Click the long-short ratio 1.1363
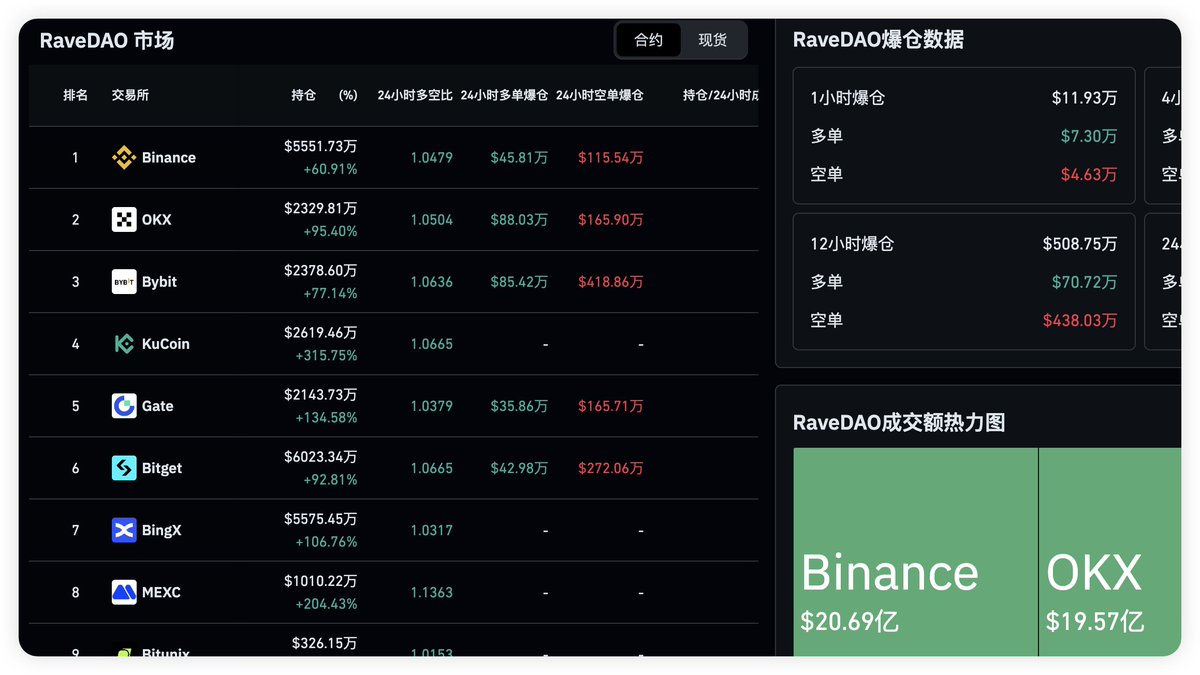Screen dimensions: 1200x675 (431, 591)
